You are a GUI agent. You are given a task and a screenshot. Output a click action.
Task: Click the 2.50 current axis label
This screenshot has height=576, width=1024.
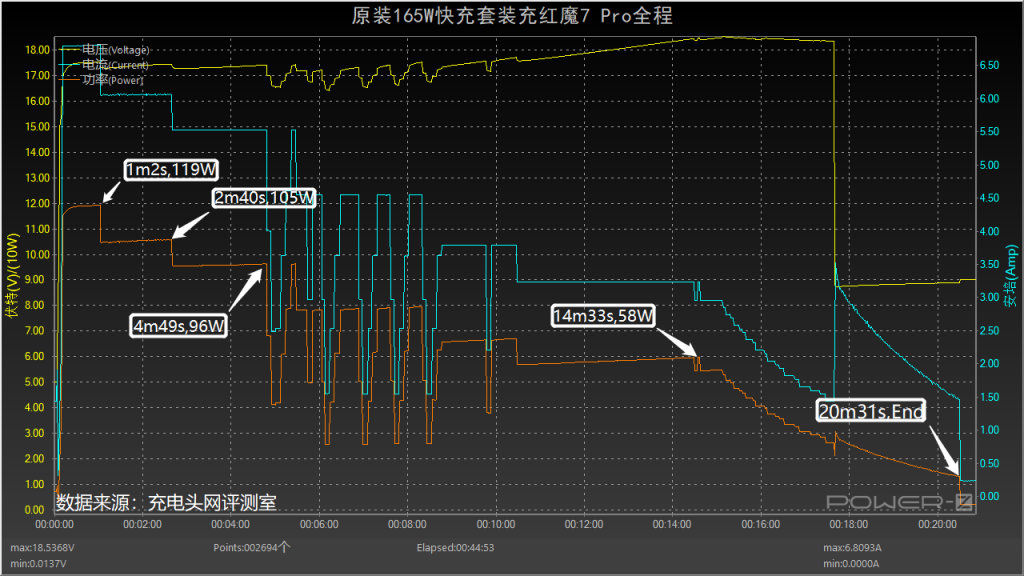point(989,330)
